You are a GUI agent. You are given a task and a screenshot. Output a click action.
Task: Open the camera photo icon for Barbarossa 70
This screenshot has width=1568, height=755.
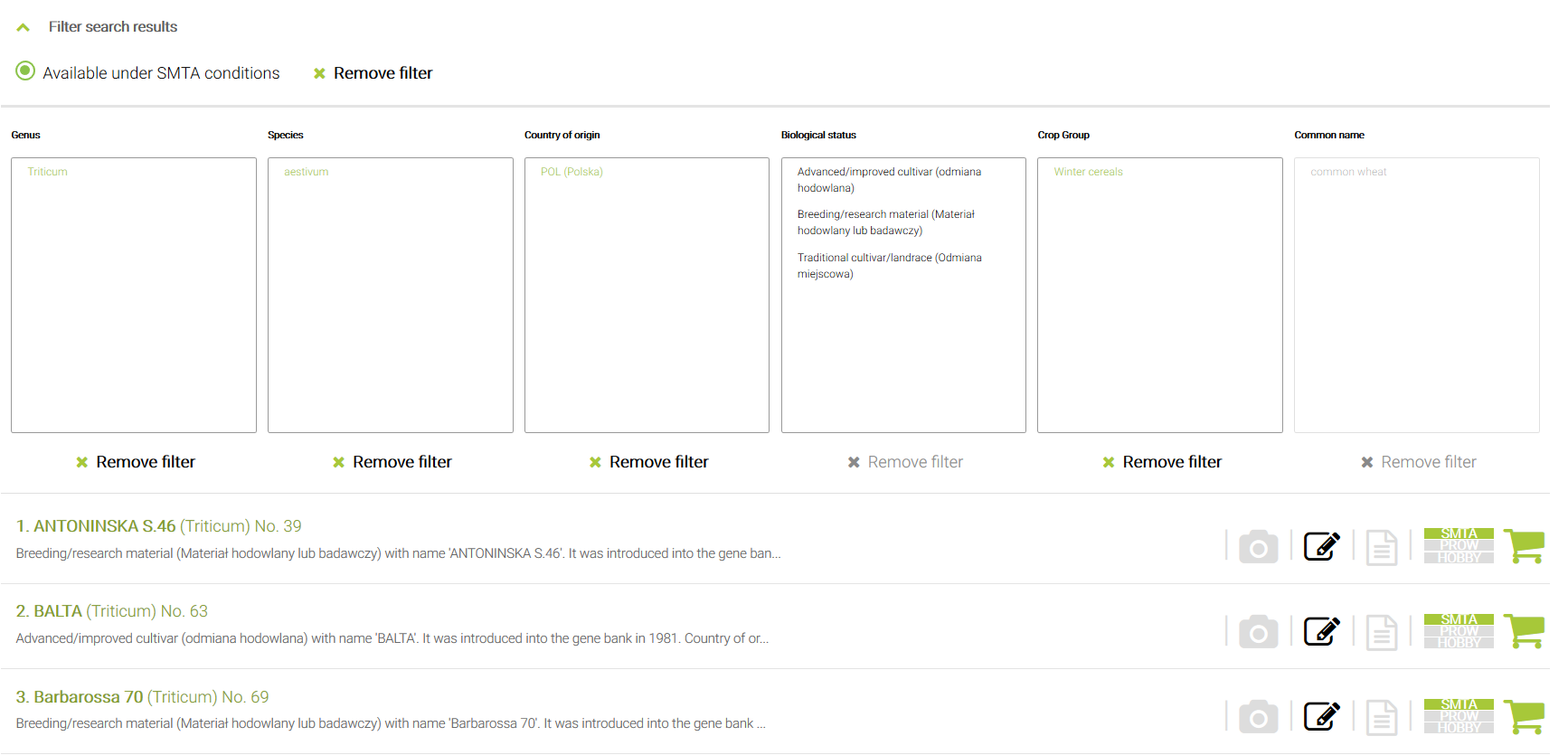pos(1258,717)
